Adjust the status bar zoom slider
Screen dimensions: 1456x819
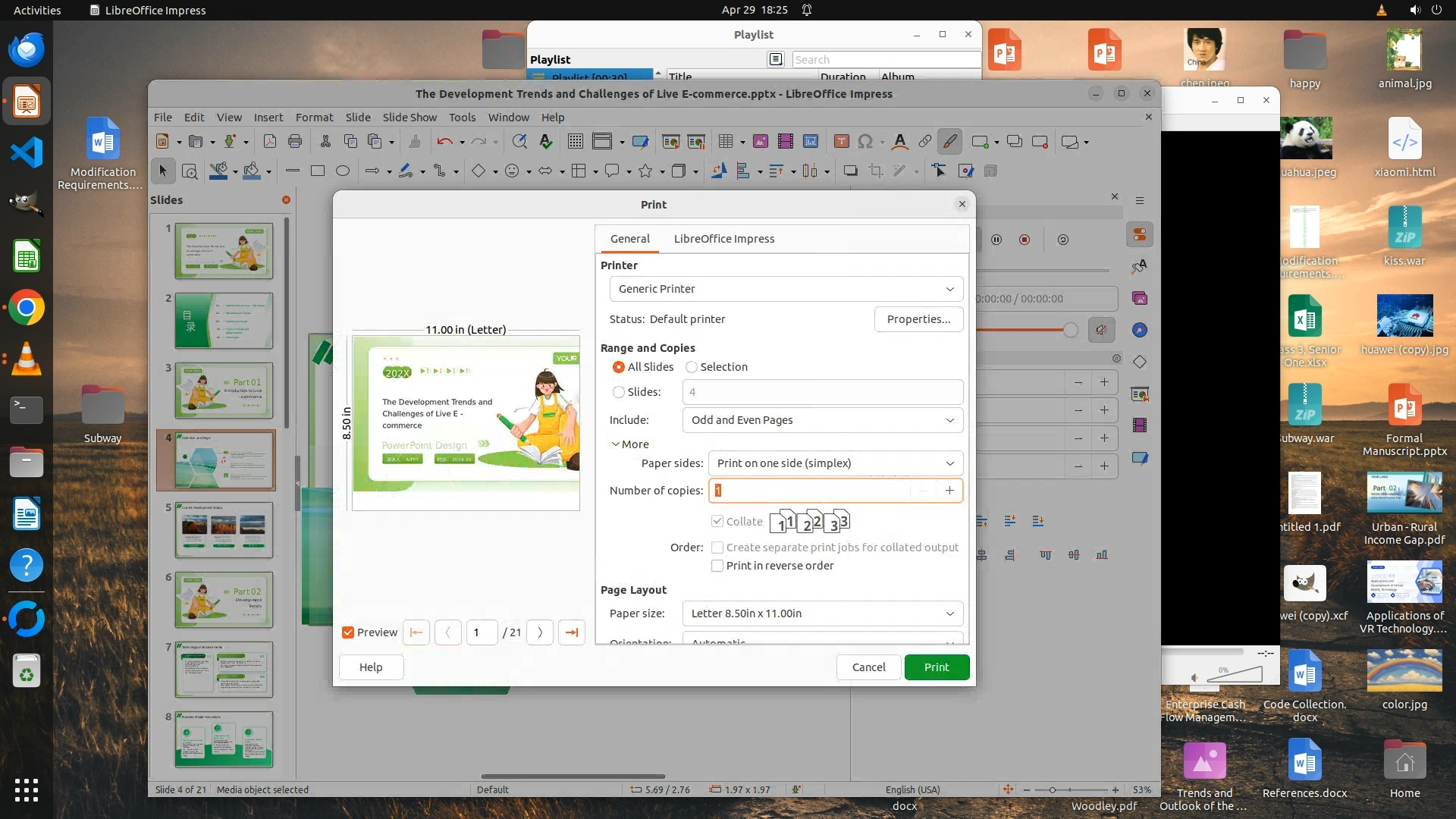(1052, 789)
